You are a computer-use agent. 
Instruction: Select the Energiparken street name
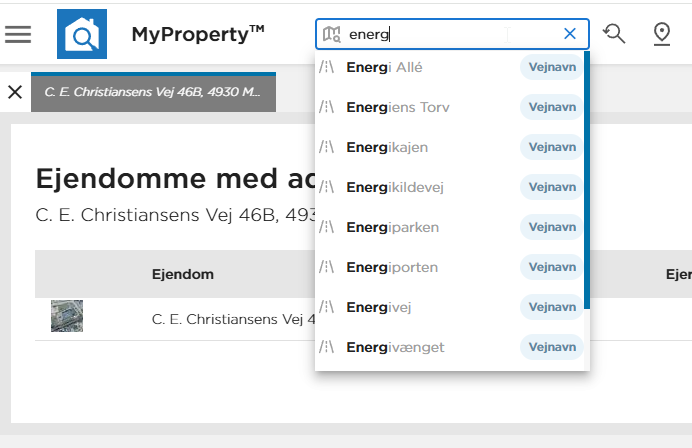click(x=449, y=227)
